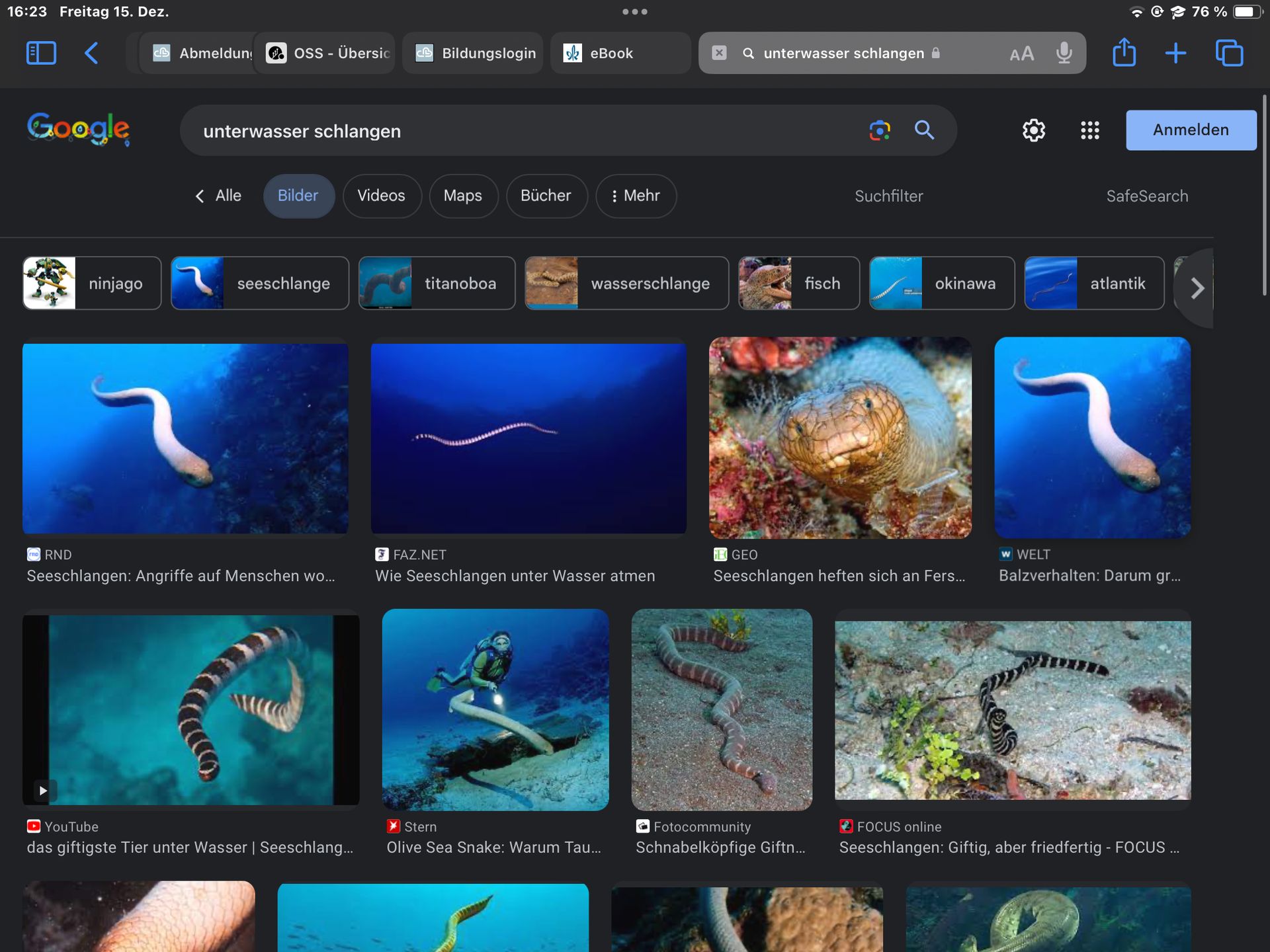Search by image with Google Lens icon
The width and height of the screenshot is (1270, 952).
click(879, 130)
